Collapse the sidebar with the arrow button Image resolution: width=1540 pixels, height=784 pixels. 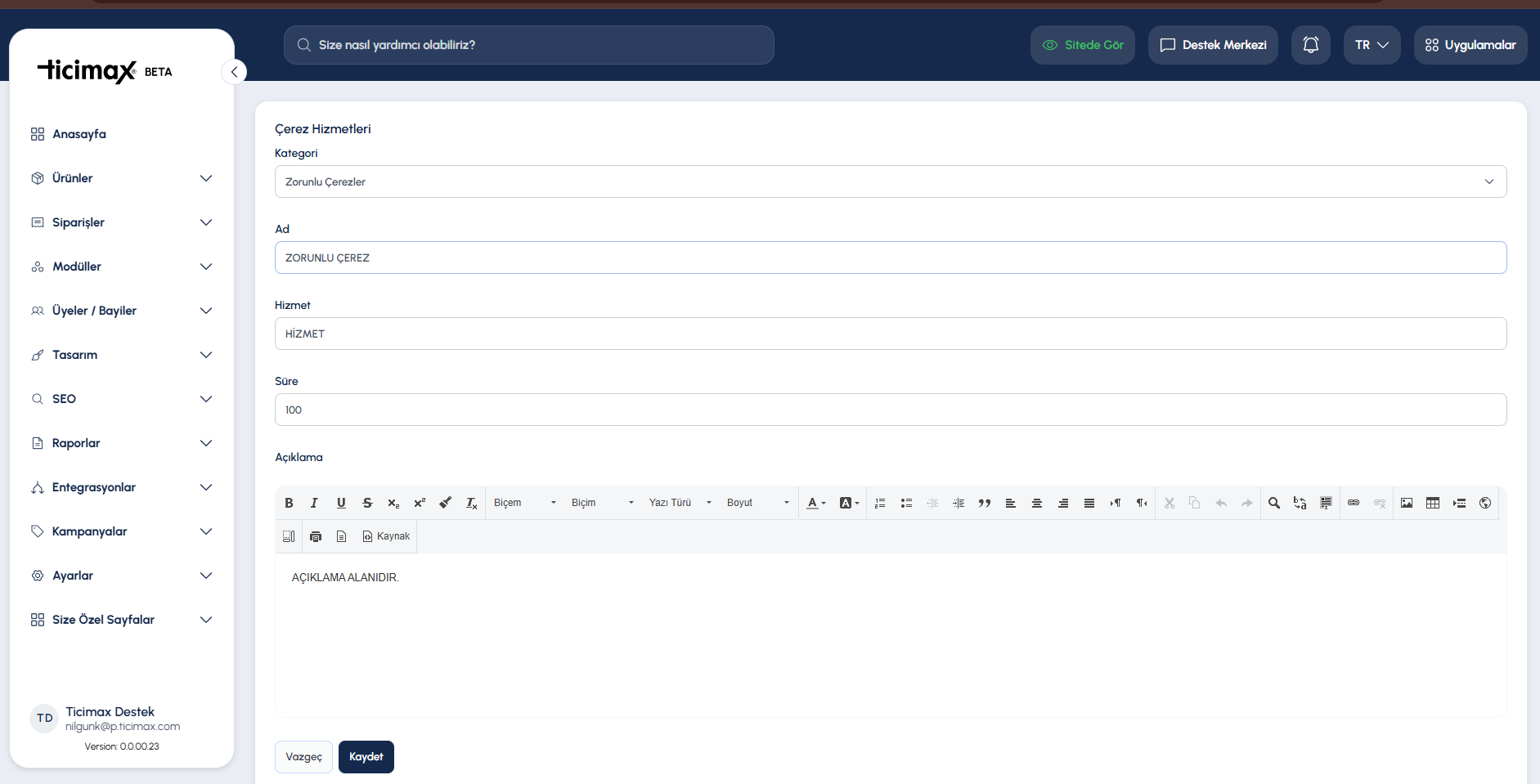tap(234, 72)
